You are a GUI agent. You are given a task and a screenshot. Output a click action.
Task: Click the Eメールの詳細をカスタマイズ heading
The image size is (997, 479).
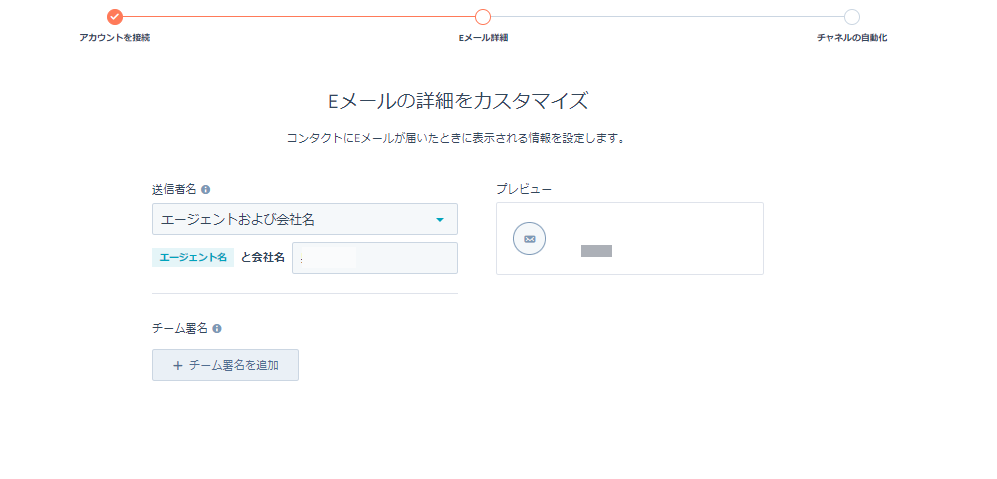coord(458,102)
